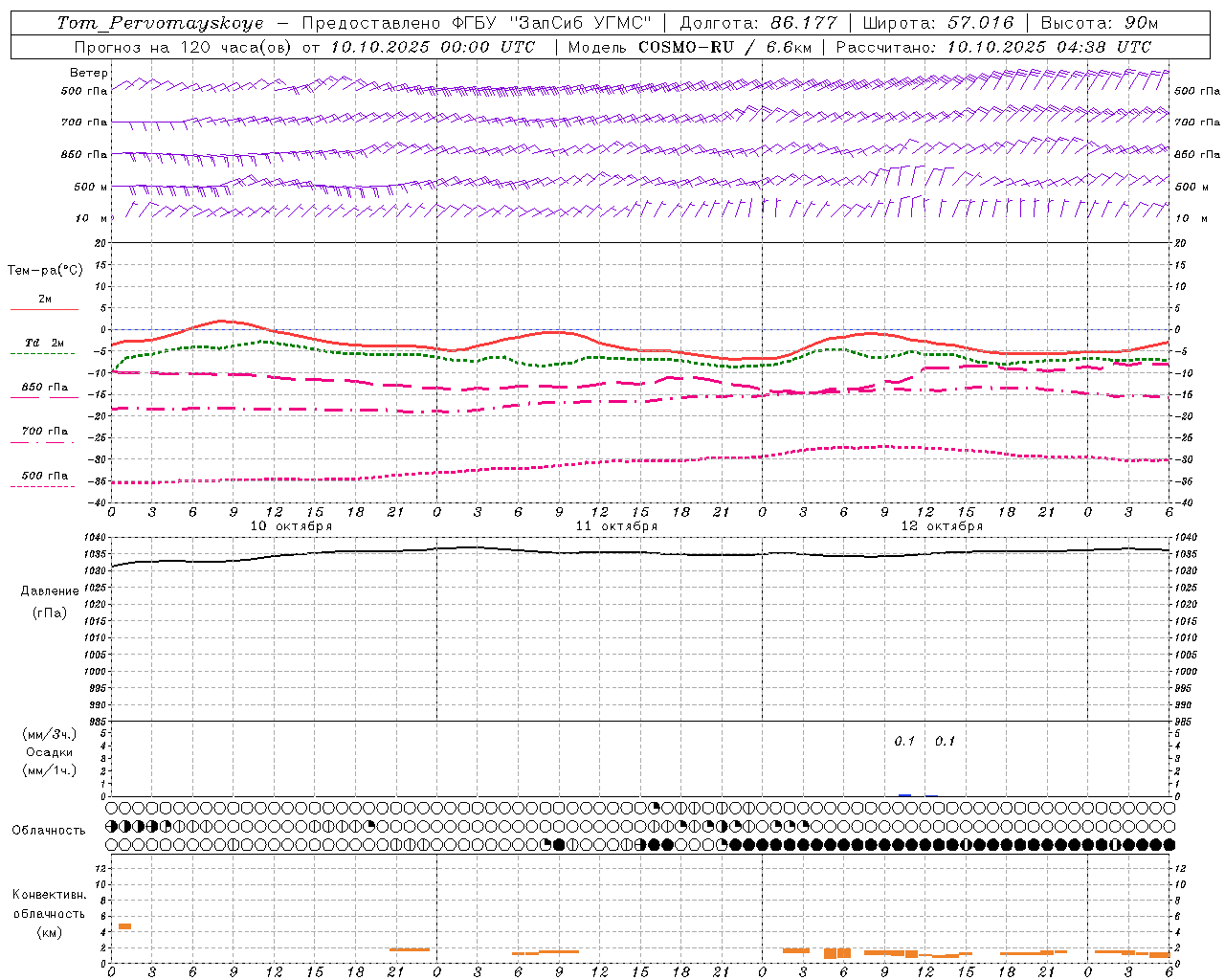This screenshot has height=980, width=1225.
Task: Click the Td 2м dew point legend entry
Action: 45,343
